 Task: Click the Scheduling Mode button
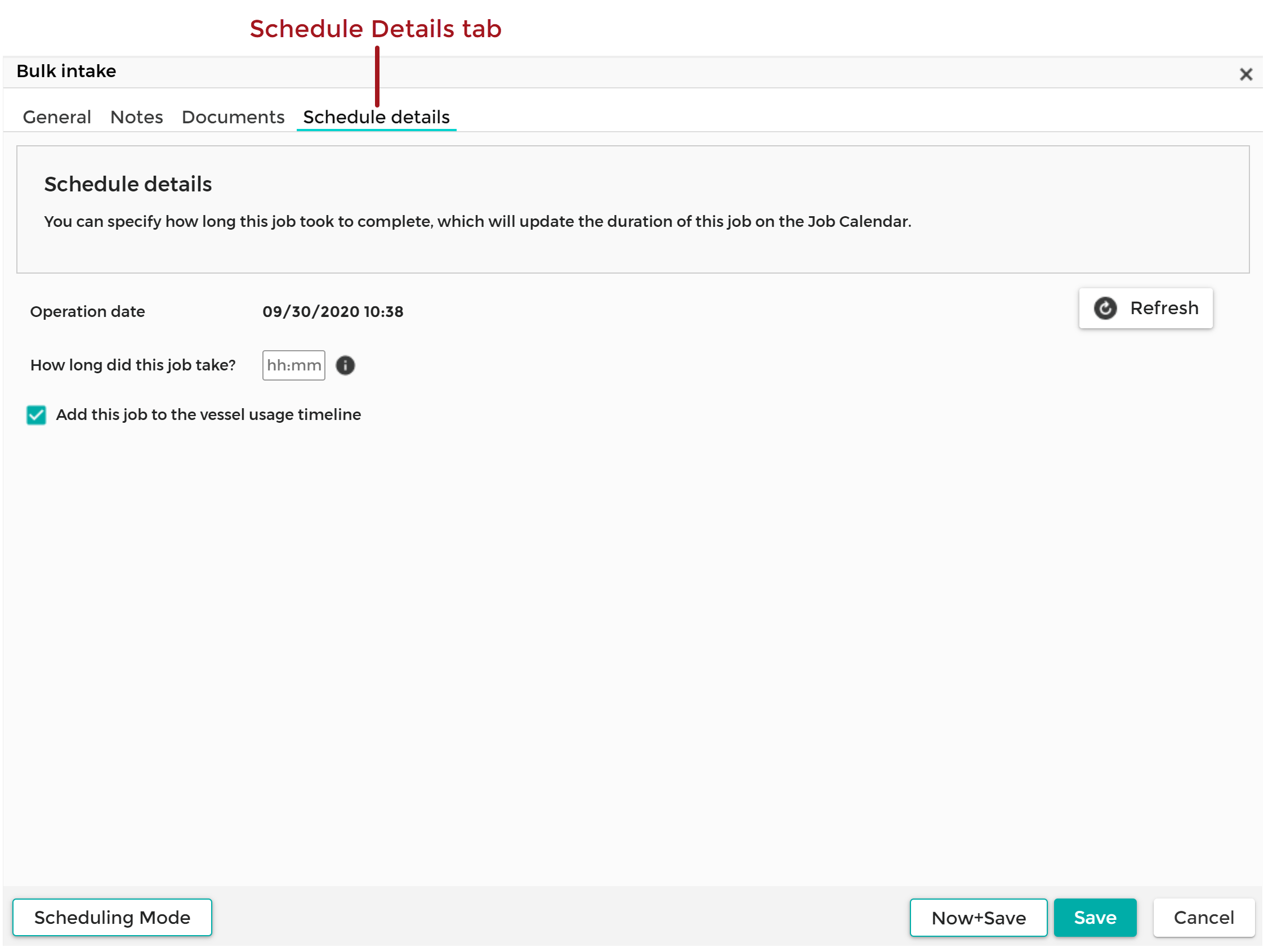click(113, 918)
